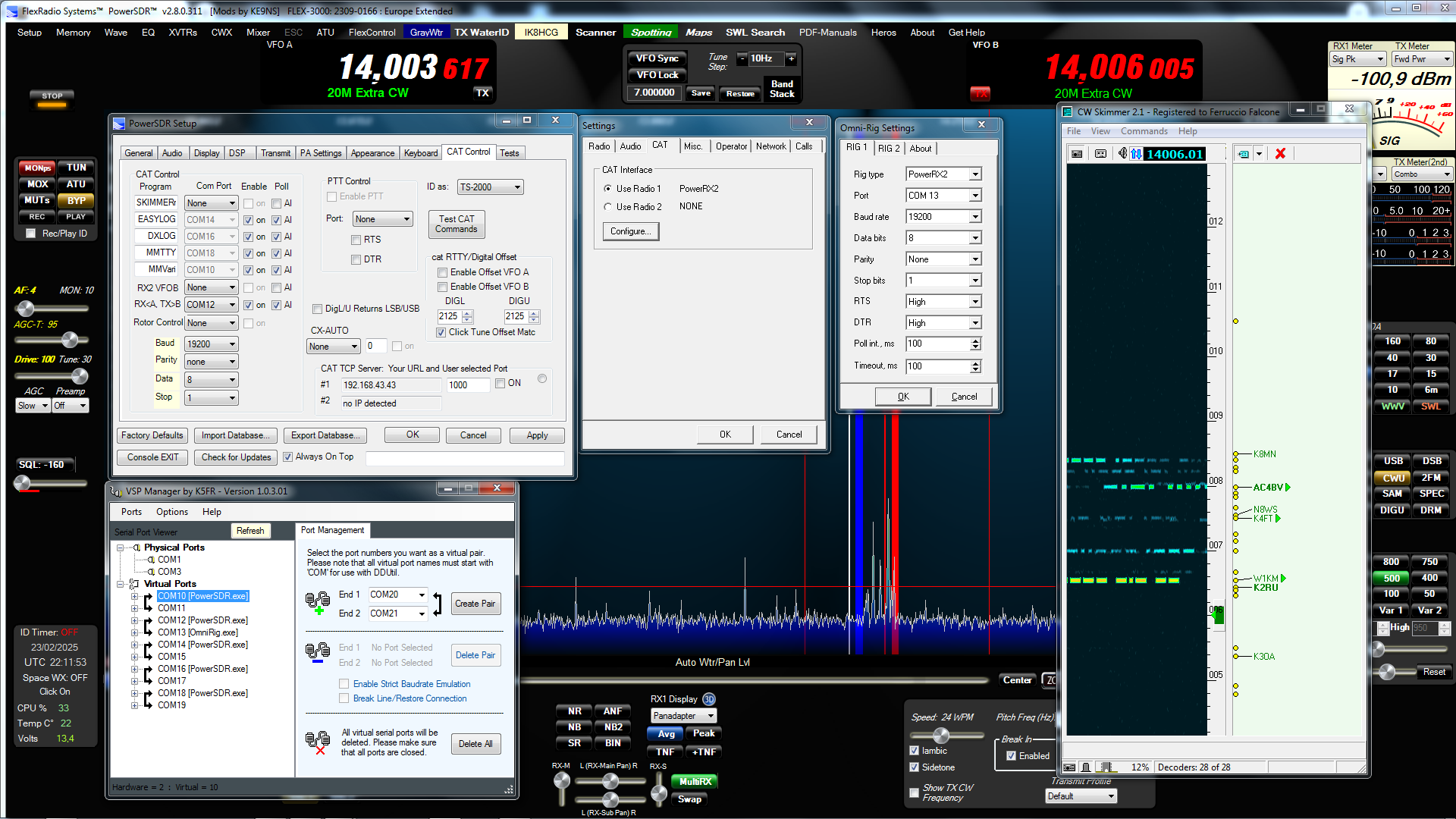
Task: Click the AC4BV callsign green arrow marker
Action: click(x=1288, y=488)
